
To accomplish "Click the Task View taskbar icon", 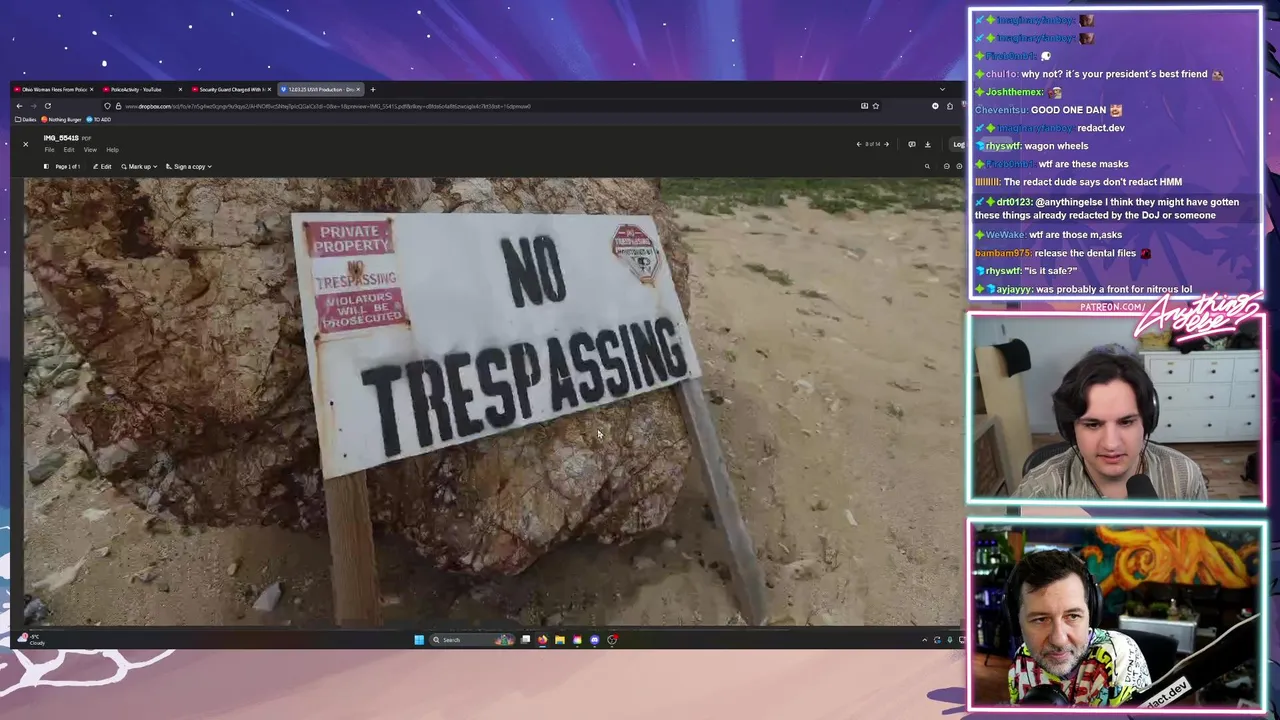I will 525,640.
